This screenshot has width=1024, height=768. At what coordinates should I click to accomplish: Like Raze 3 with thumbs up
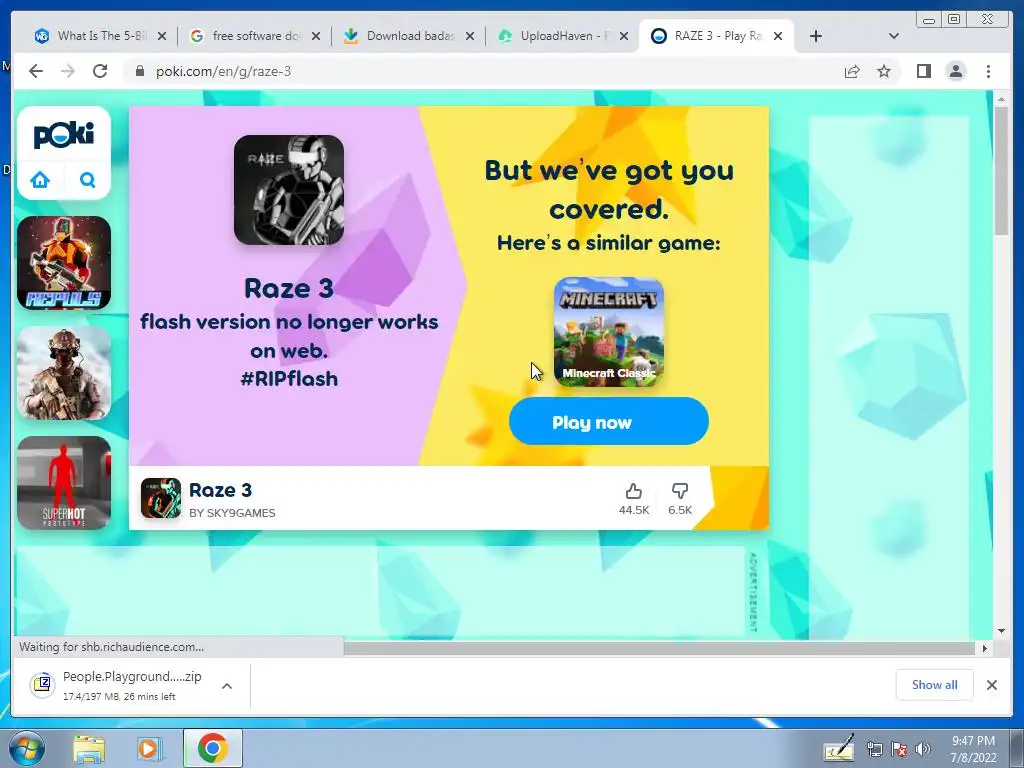[x=633, y=500]
